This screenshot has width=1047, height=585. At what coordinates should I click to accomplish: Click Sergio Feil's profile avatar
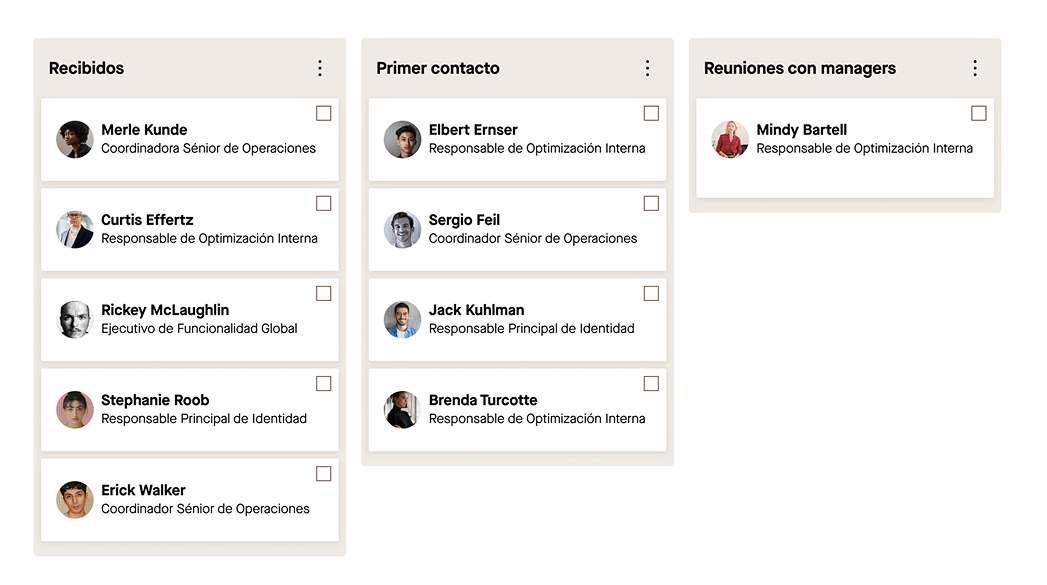(402, 230)
